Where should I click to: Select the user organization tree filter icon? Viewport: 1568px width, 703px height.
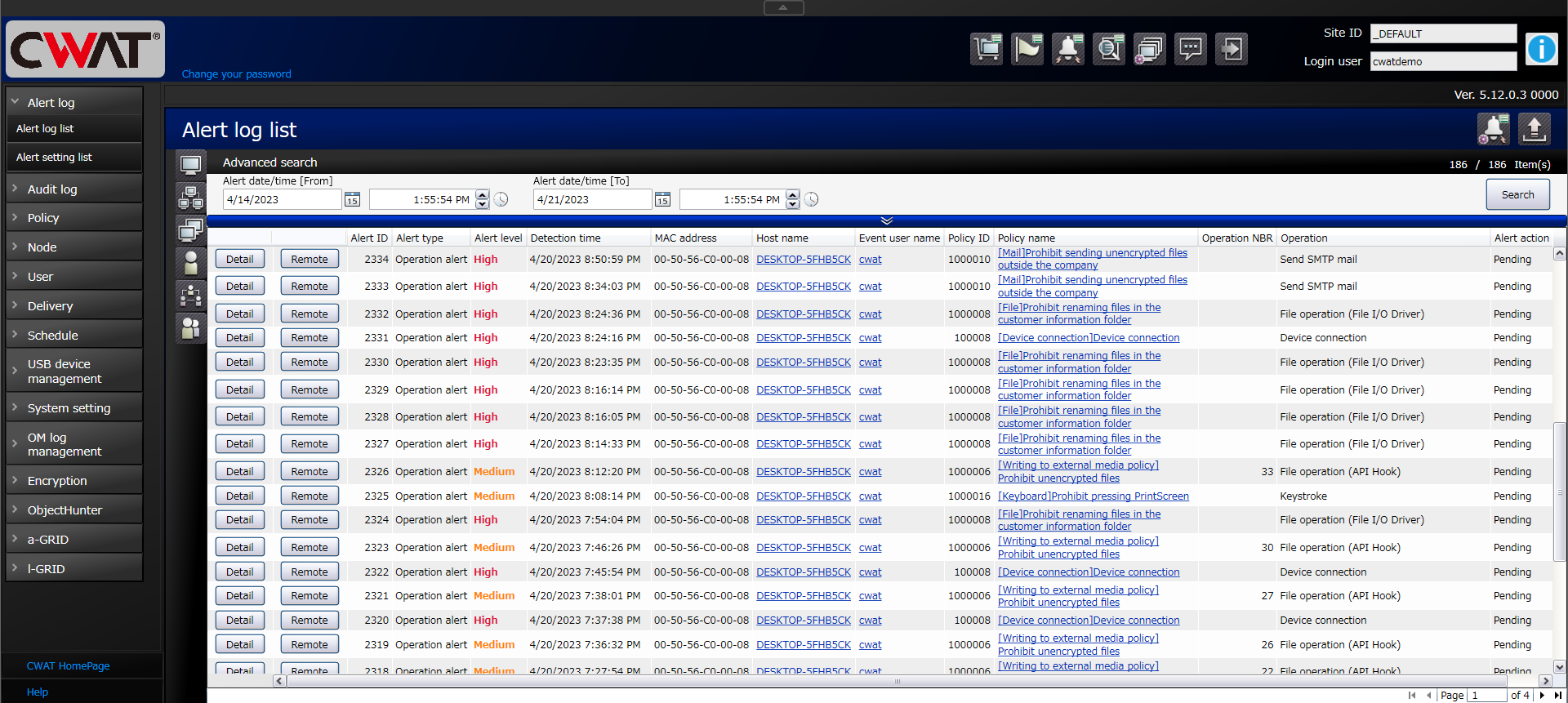coord(191,296)
